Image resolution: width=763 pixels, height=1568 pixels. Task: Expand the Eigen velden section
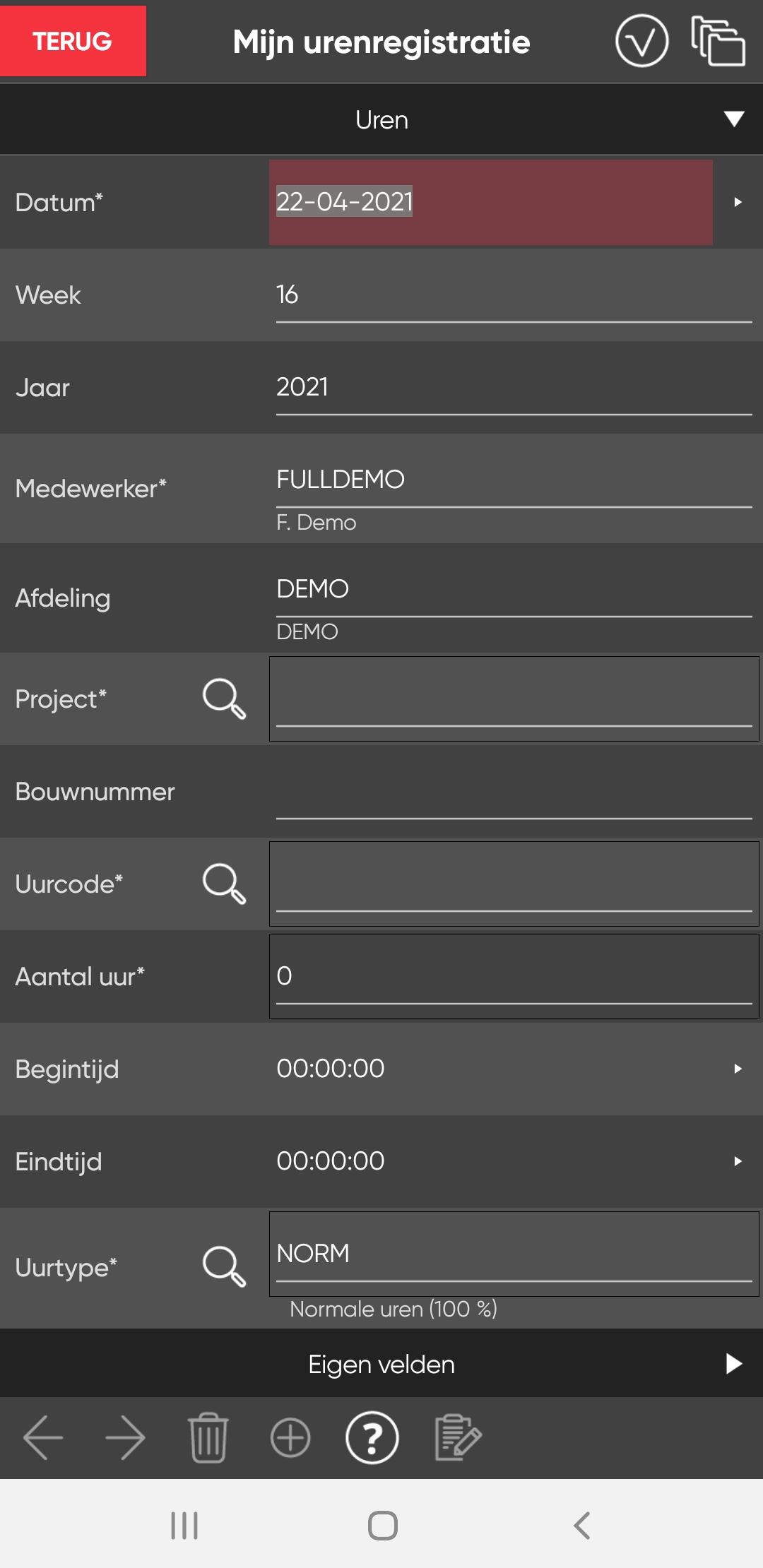pos(734,1363)
